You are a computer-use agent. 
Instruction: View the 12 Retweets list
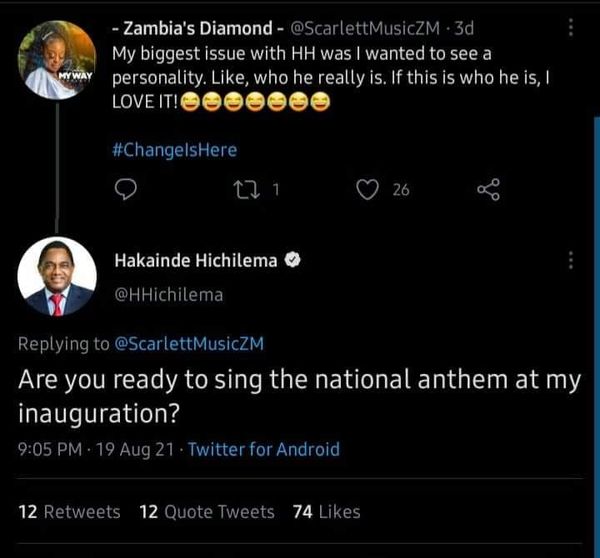point(69,511)
